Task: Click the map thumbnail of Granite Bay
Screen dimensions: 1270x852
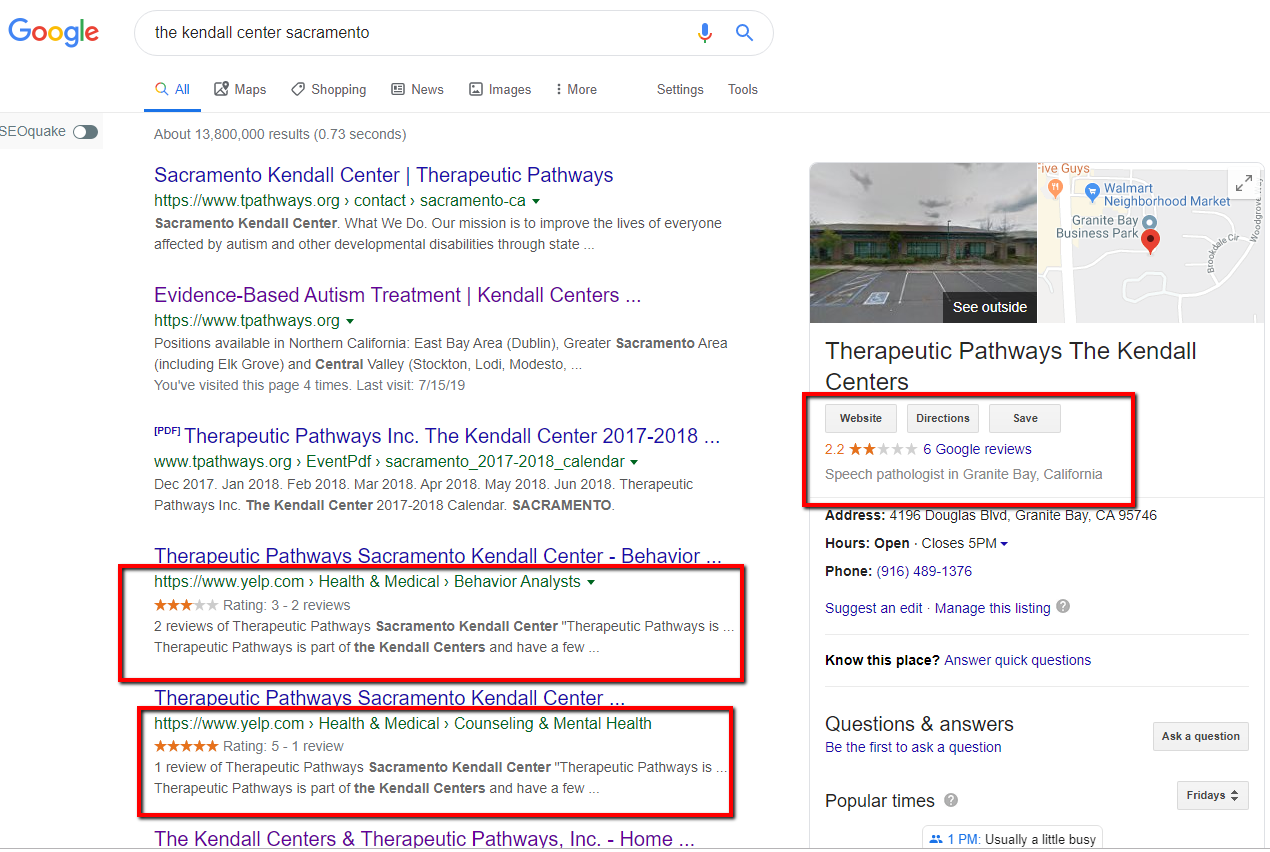Action: click(1150, 243)
